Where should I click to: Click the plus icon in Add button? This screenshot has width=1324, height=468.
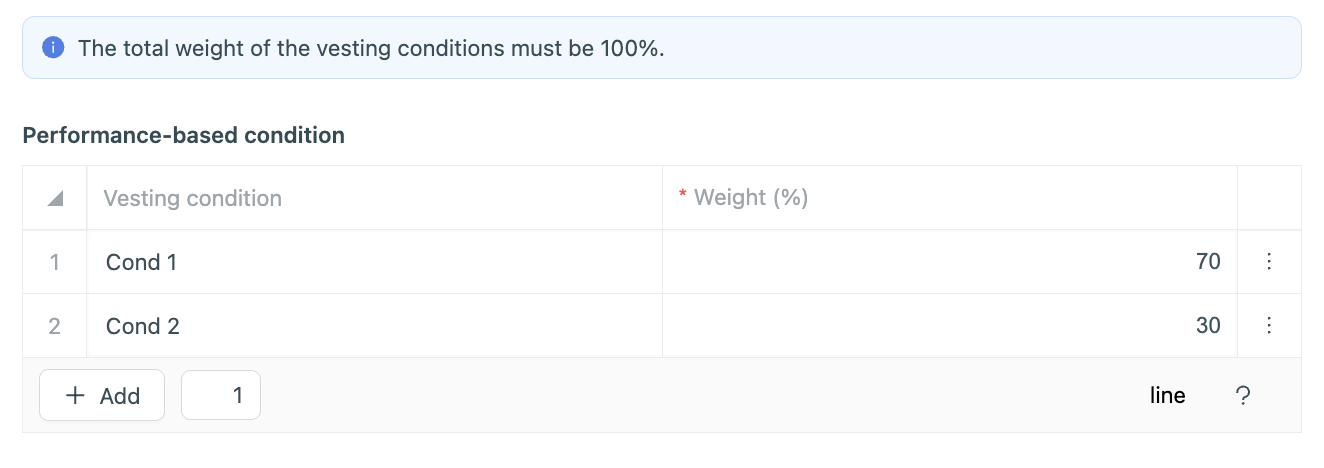[x=75, y=396]
